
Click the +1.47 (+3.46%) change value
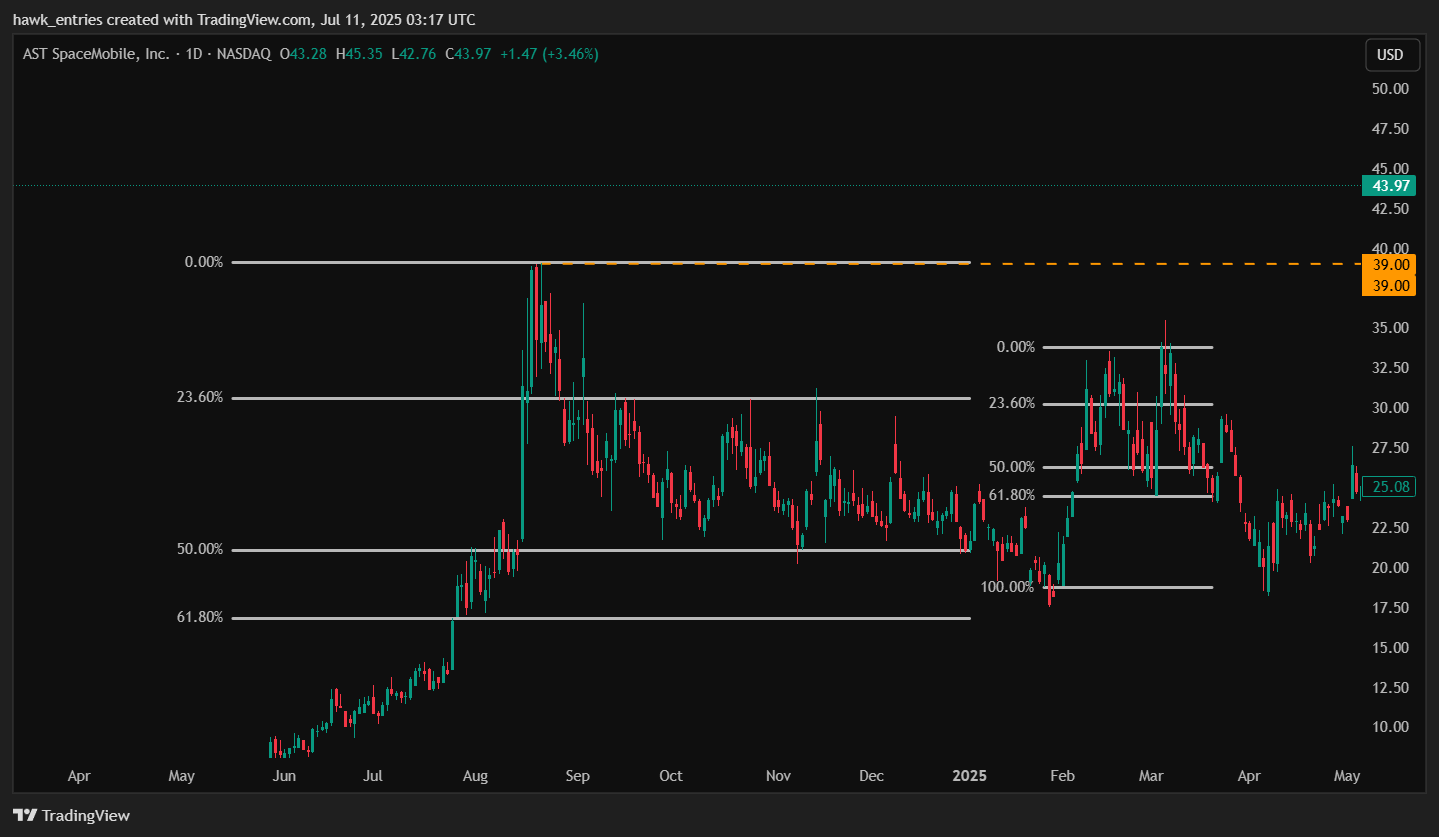pyautogui.click(x=548, y=54)
